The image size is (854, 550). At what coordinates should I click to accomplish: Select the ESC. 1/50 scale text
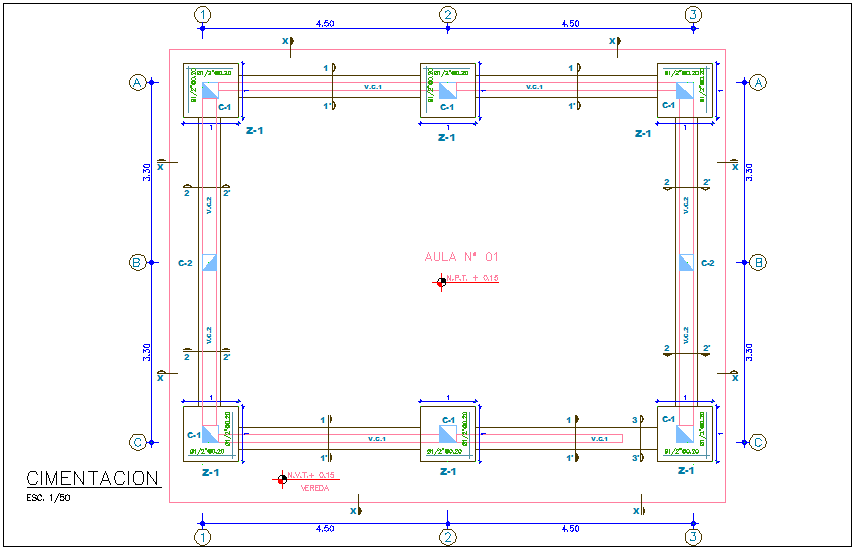[x=48, y=497]
